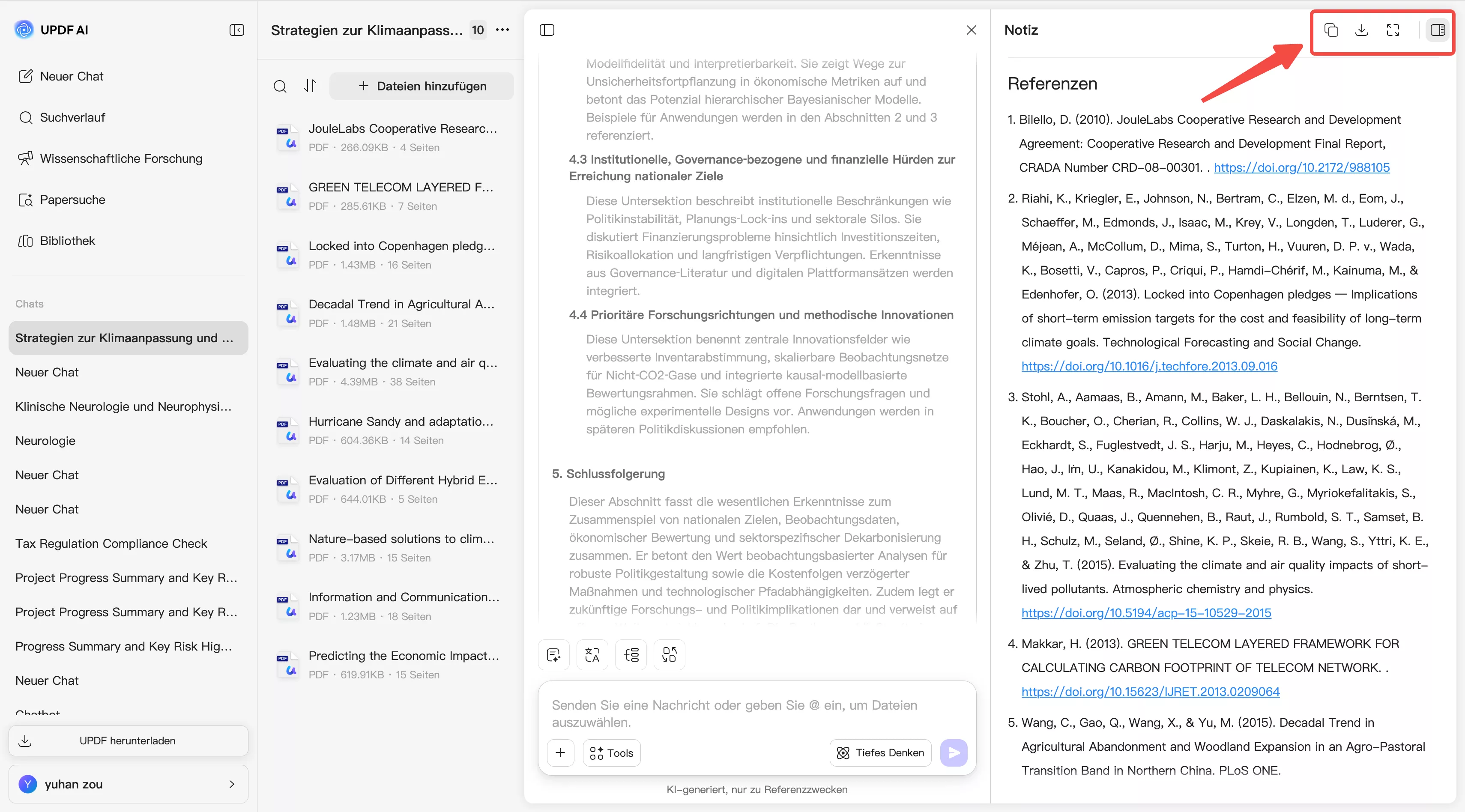Open Suchverlauf from the sidebar
This screenshot has height=812, width=1465.
point(72,117)
